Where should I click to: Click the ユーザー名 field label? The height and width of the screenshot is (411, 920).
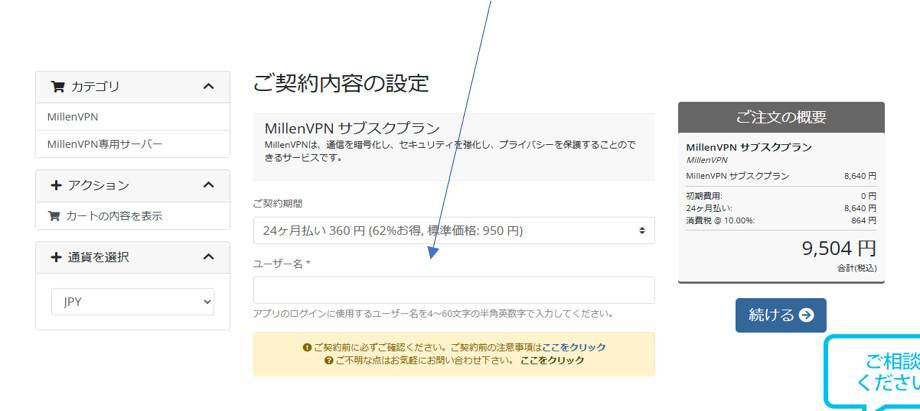281,264
